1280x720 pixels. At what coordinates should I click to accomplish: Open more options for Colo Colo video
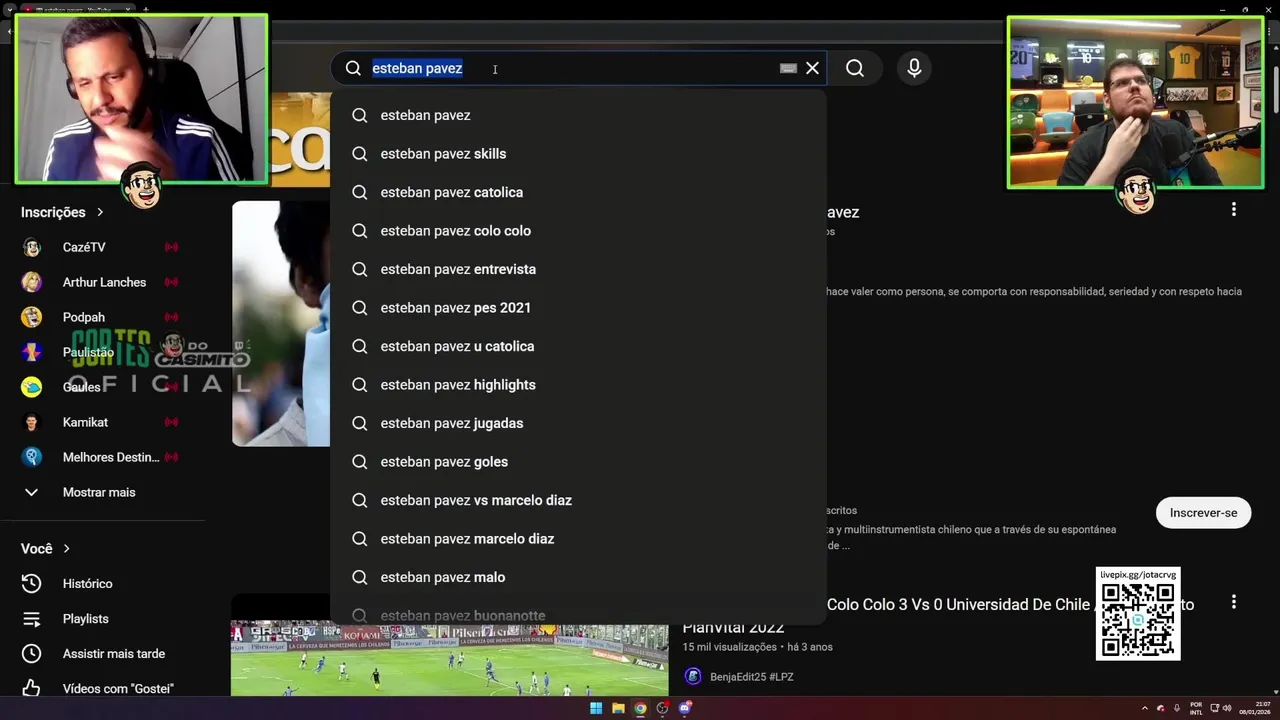(x=1234, y=602)
